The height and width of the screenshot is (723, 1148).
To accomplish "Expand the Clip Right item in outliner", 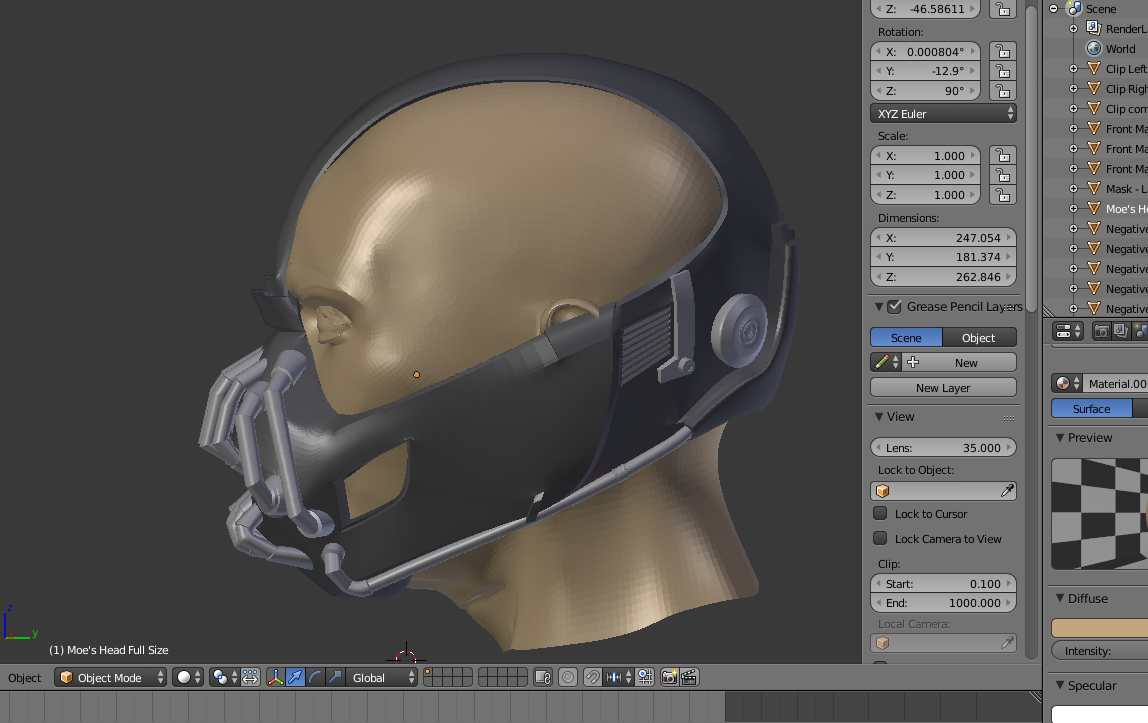I will click(1073, 89).
